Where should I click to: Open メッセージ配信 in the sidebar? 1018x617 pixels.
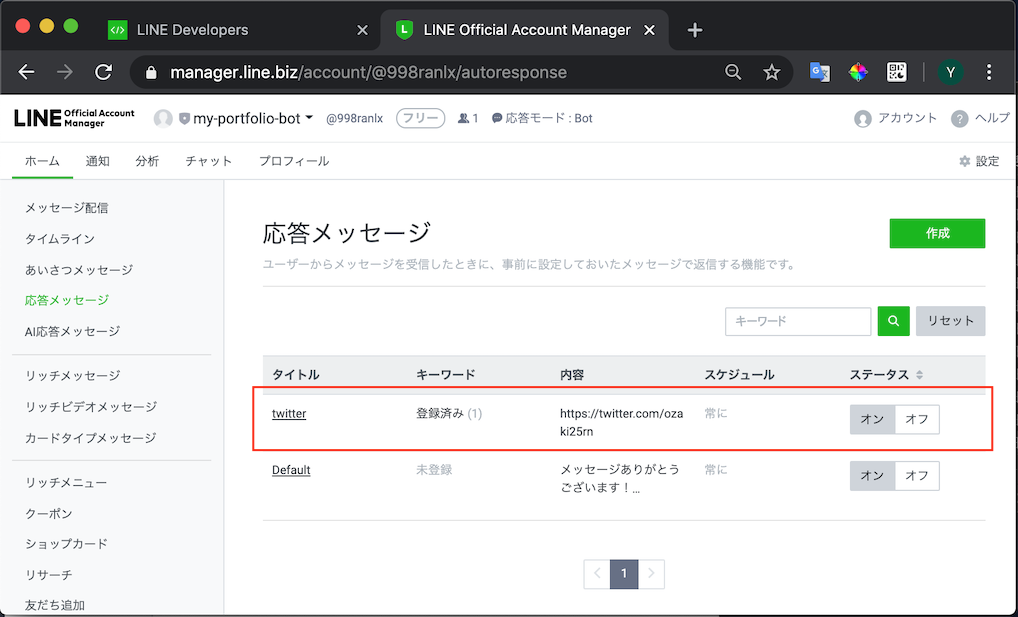tap(67, 208)
